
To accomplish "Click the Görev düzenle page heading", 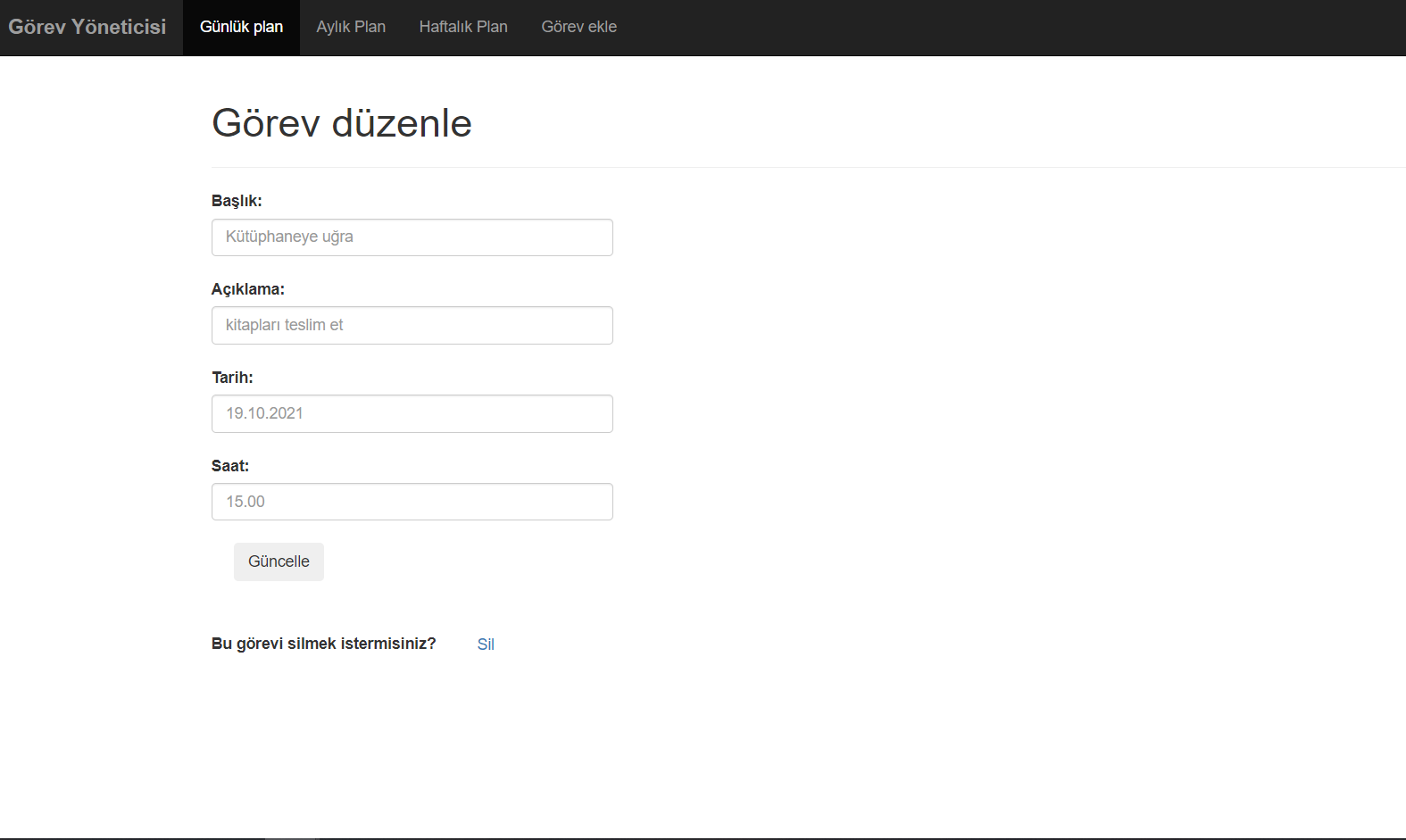I will pyautogui.click(x=342, y=123).
